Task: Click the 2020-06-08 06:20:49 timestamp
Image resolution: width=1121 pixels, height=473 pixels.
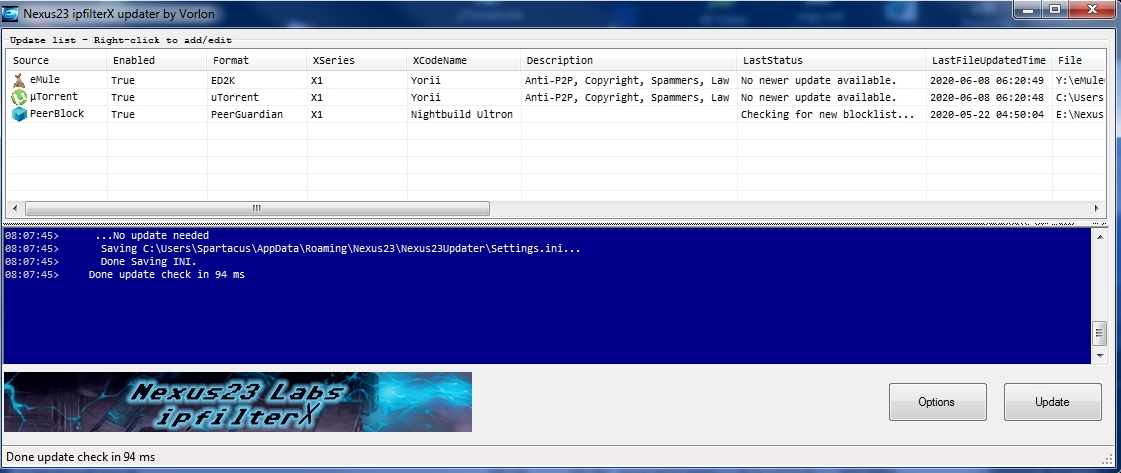Action: pyautogui.click(x=987, y=80)
